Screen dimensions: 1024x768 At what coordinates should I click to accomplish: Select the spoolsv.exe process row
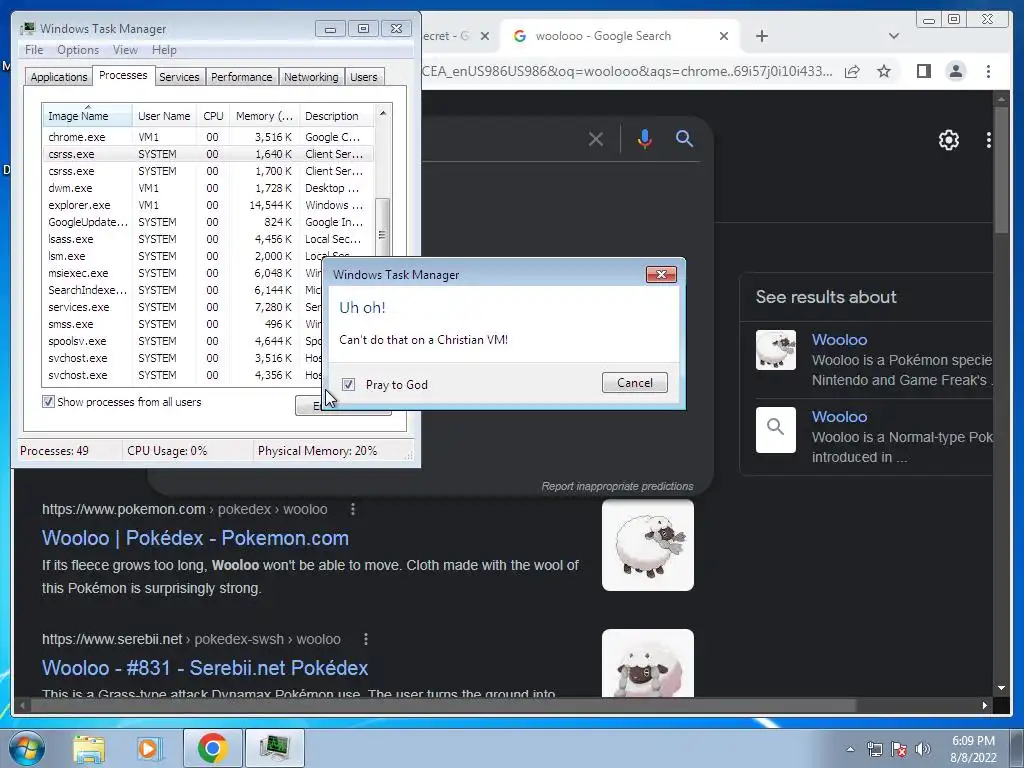coord(183,341)
